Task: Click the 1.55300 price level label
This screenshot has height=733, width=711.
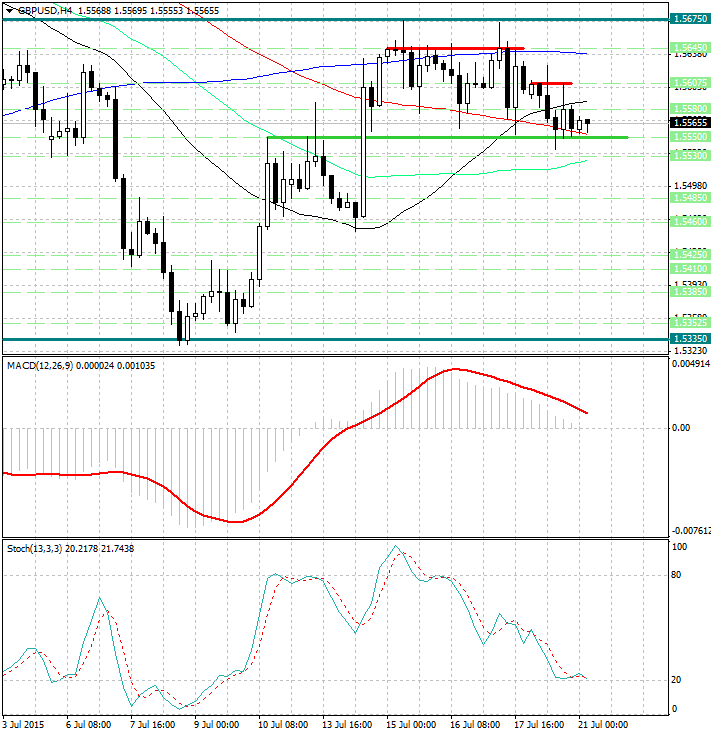Action: coord(690,155)
